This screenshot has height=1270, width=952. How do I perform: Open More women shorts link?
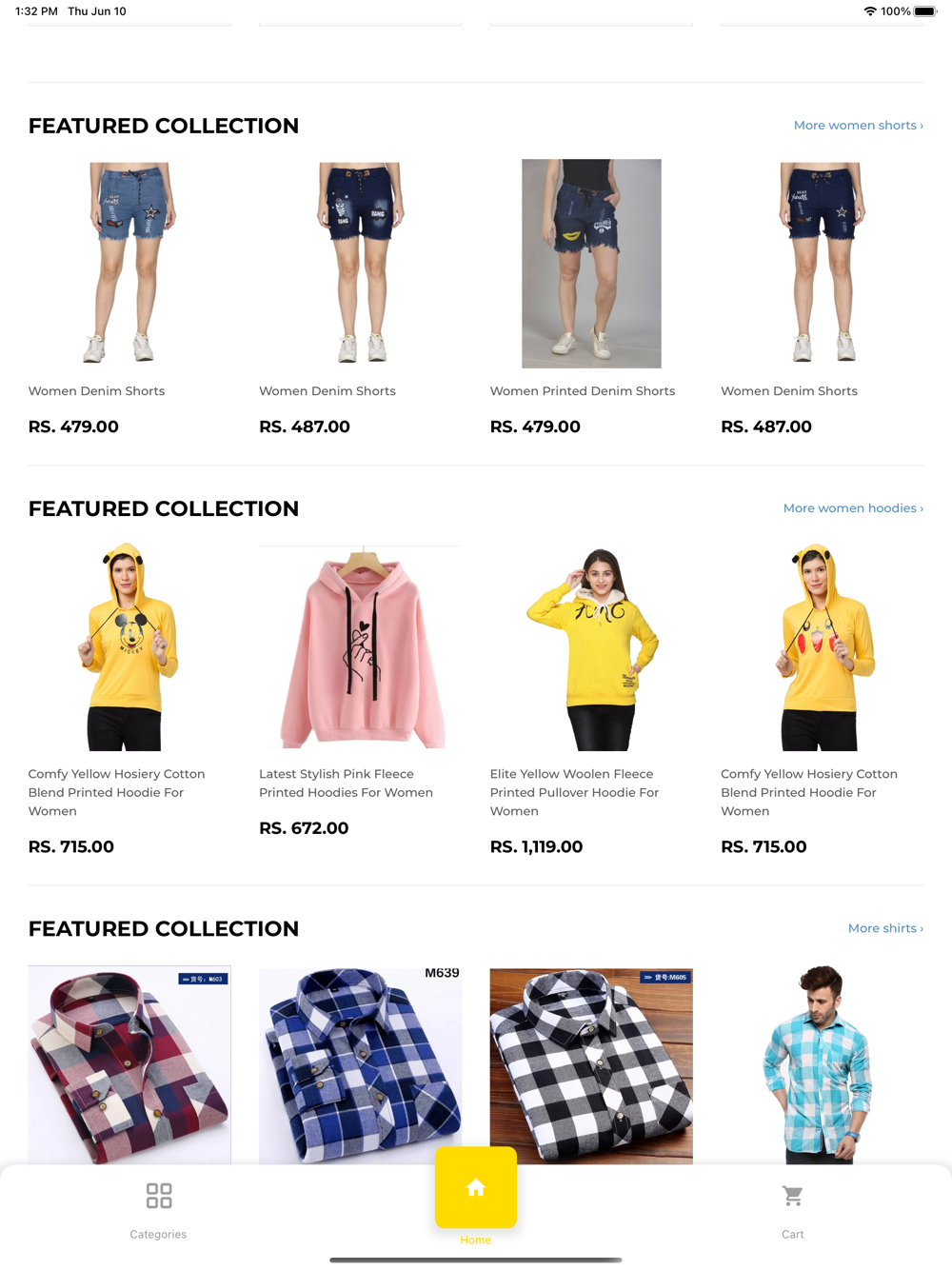(x=858, y=126)
